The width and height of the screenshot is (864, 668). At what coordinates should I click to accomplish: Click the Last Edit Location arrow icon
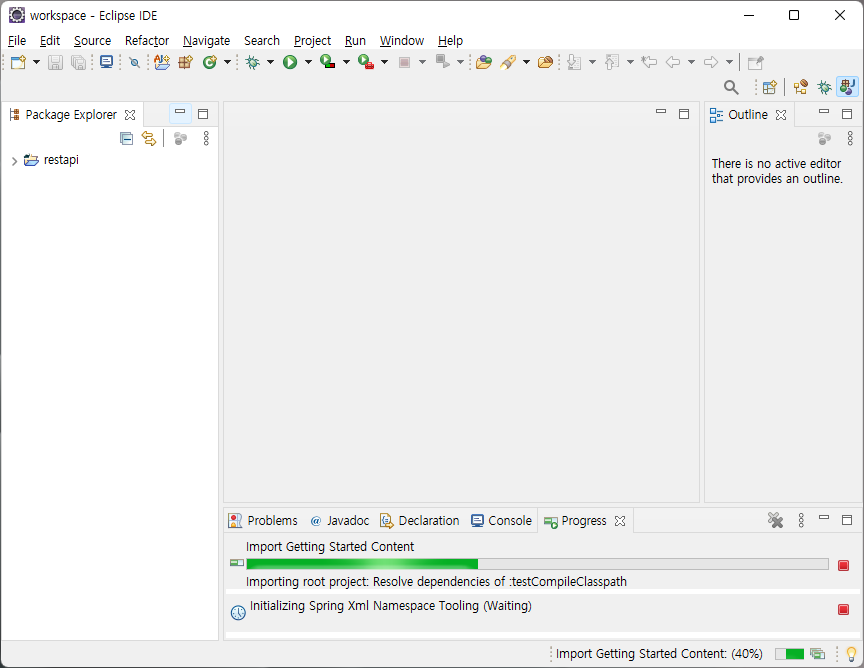coord(650,62)
